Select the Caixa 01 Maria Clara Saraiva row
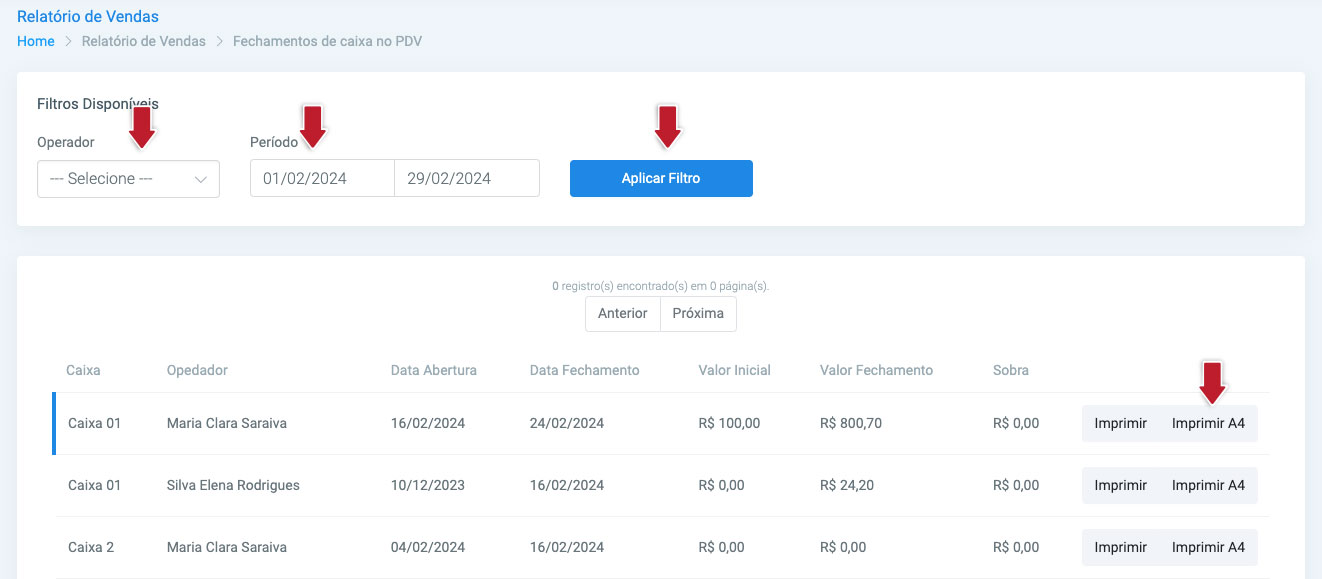Image resolution: width=1322 pixels, height=579 pixels. pyautogui.click(x=661, y=423)
